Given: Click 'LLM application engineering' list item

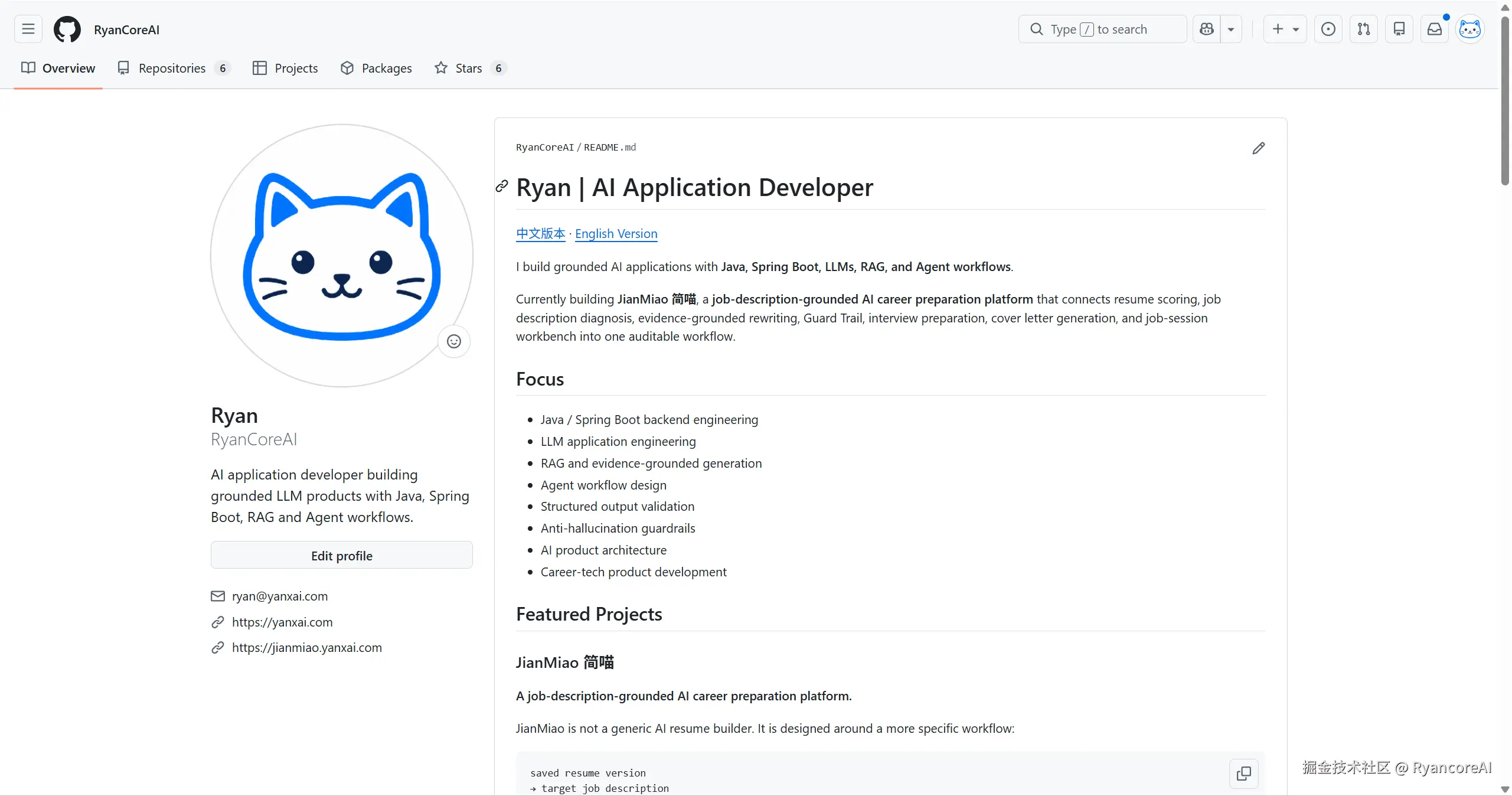Looking at the screenshot, I should (619, 442).
